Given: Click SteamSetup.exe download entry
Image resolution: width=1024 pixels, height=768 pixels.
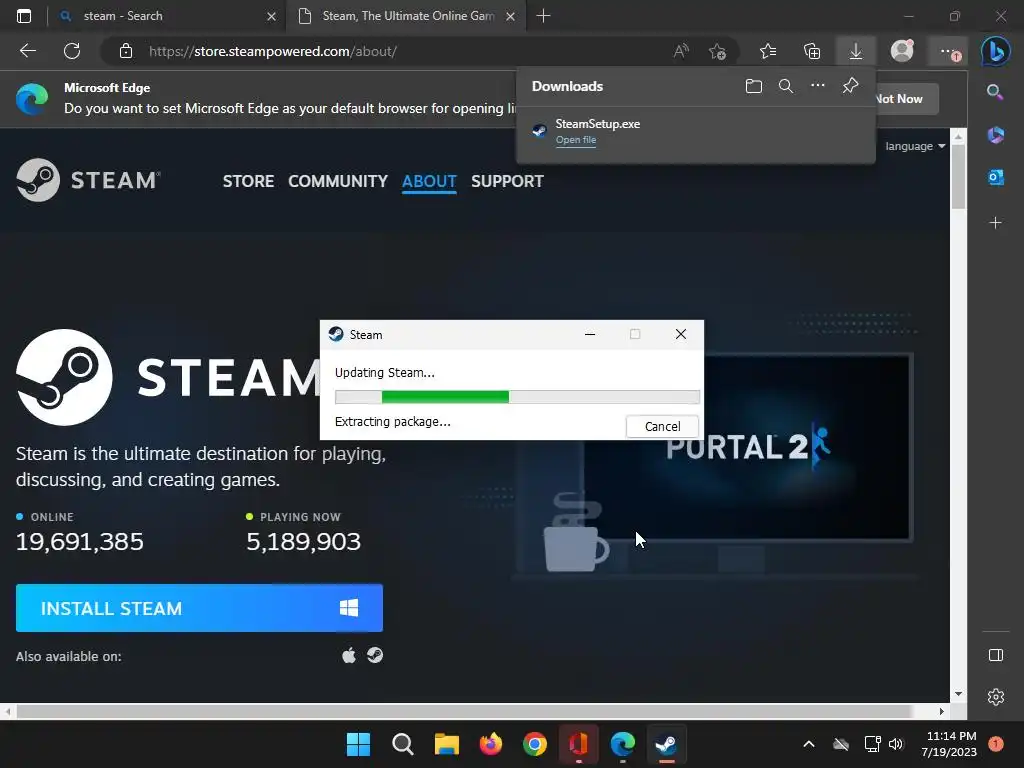Looking at the screenshot, I should [x=696, y=131].
